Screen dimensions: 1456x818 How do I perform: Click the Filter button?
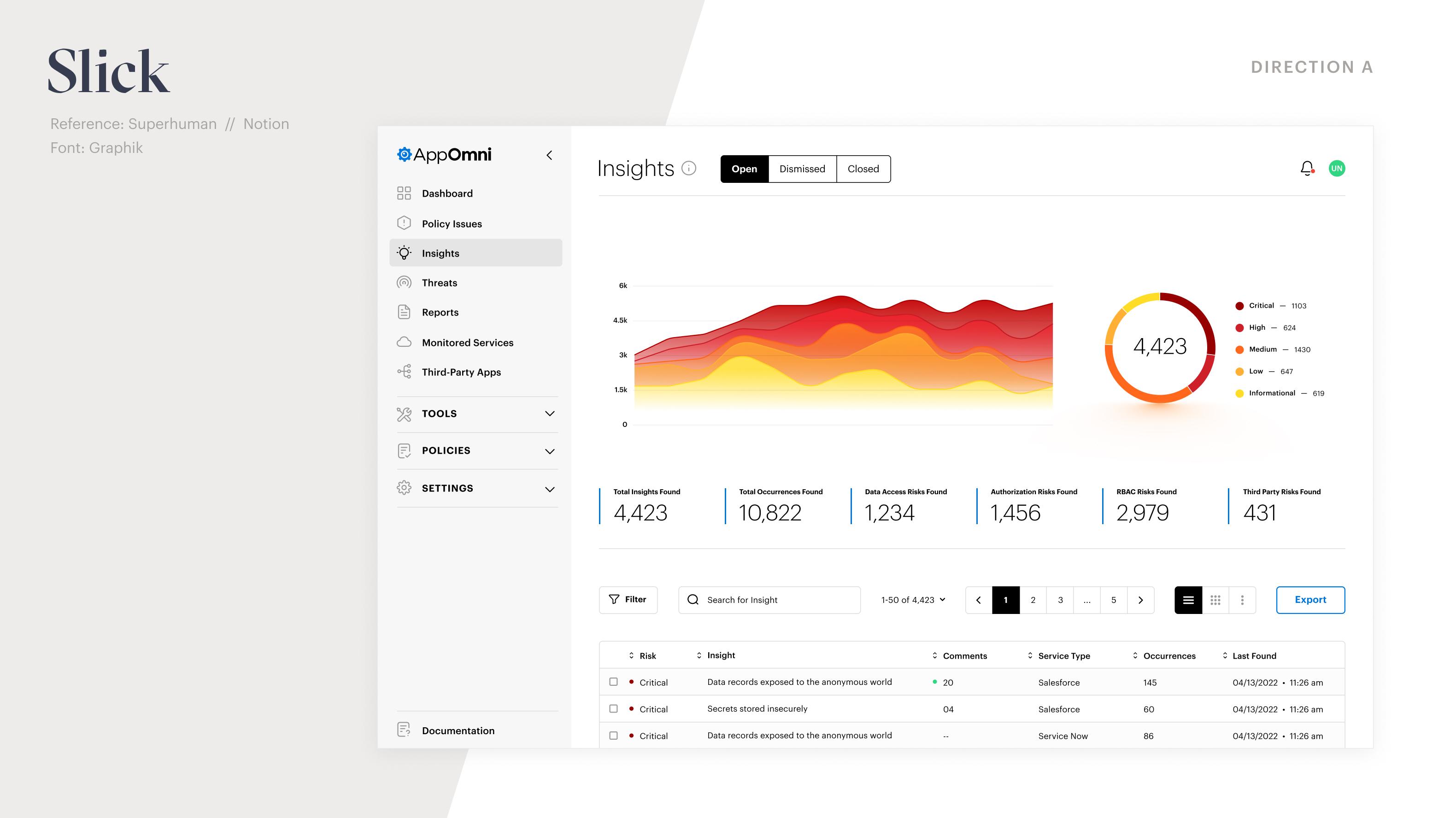coord(628,600)
